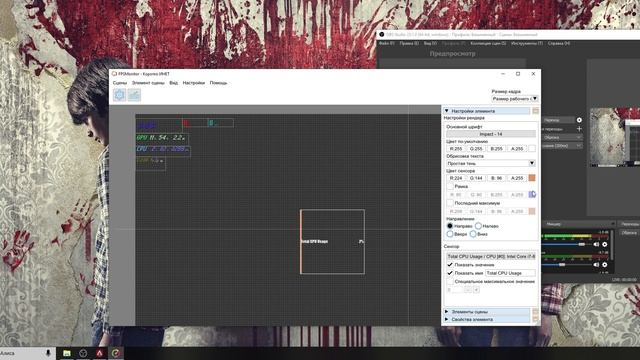Image resolution: width=640 pixels, height=360 pixels.
Task: Open the Сцены menu in FPS Monitor
Action: [x=120, y=83]
